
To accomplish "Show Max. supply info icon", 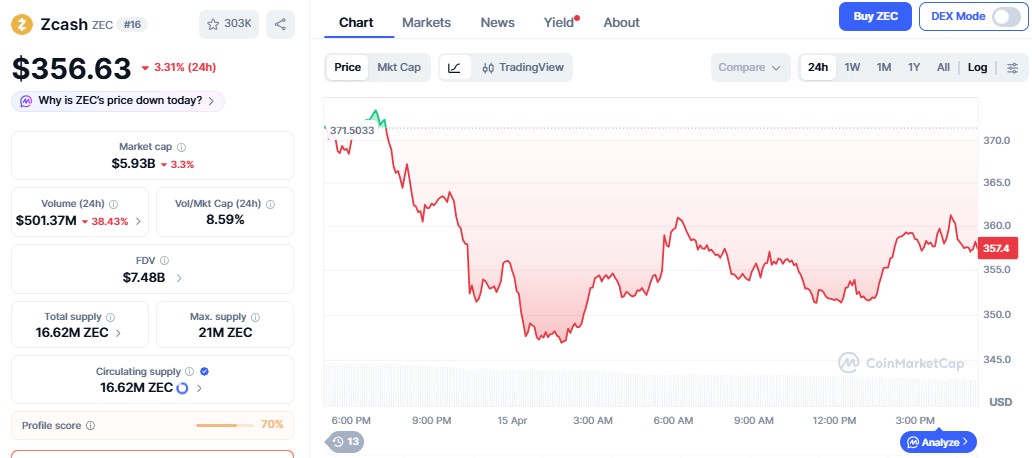I will tap(255, 317).
